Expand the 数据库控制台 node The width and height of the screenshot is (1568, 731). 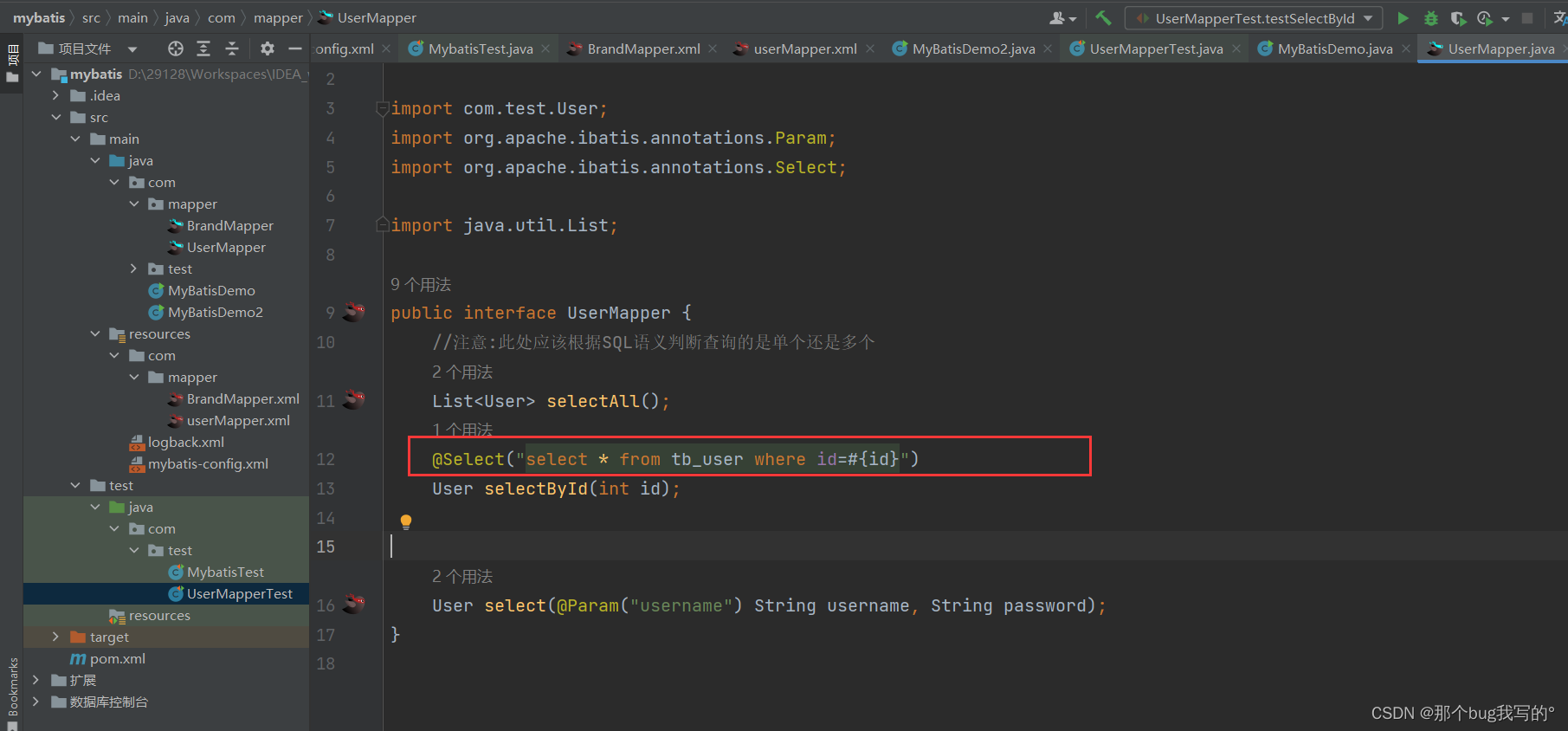(x=36, y=702)
